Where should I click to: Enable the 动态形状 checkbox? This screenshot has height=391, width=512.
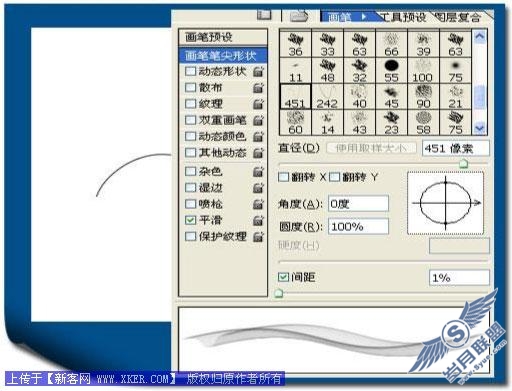(x=190, y=71)
